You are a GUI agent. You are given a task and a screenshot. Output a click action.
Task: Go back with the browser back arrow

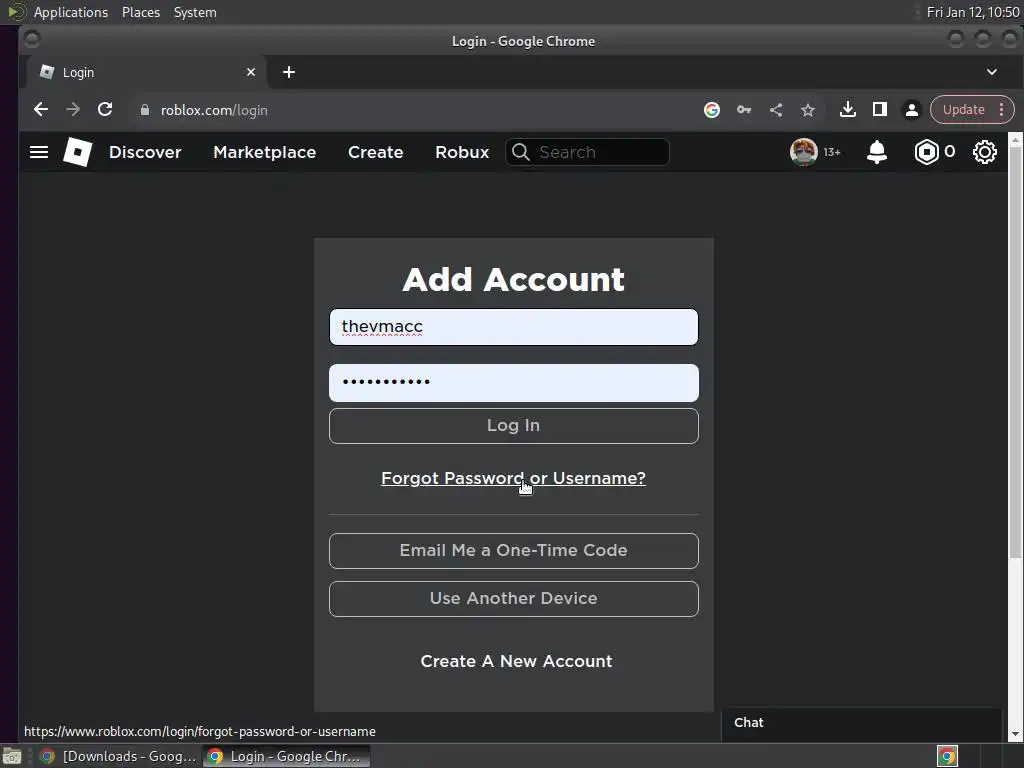point(40,110)
